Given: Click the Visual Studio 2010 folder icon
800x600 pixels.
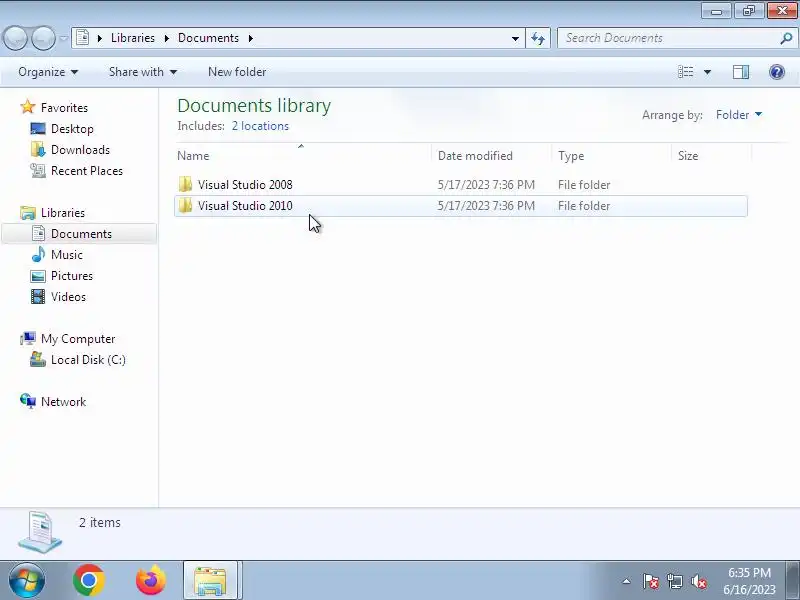Looking at the screenshot, I should coord(186,205).
